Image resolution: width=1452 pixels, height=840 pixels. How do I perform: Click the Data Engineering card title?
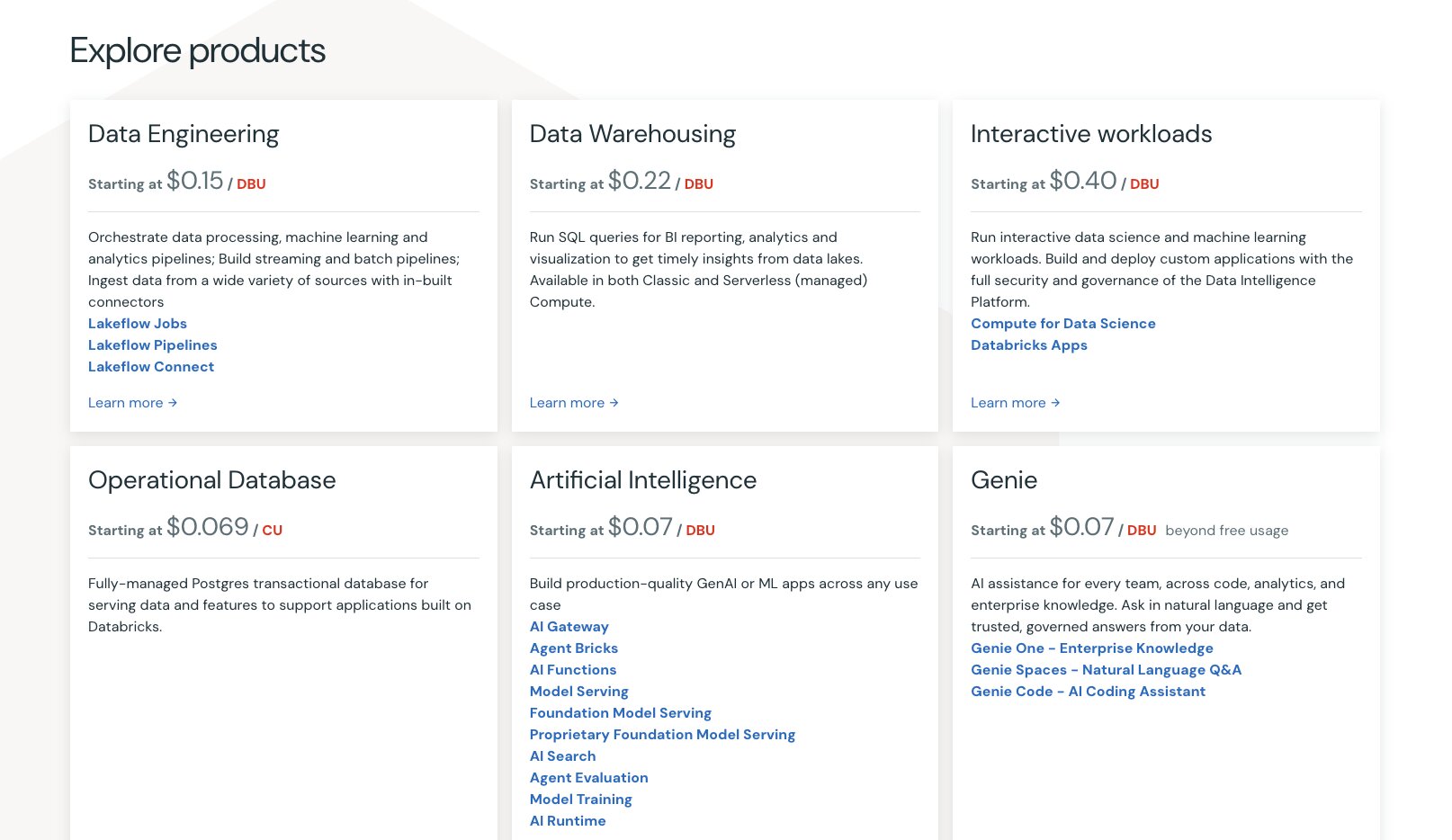coord(184,134)
